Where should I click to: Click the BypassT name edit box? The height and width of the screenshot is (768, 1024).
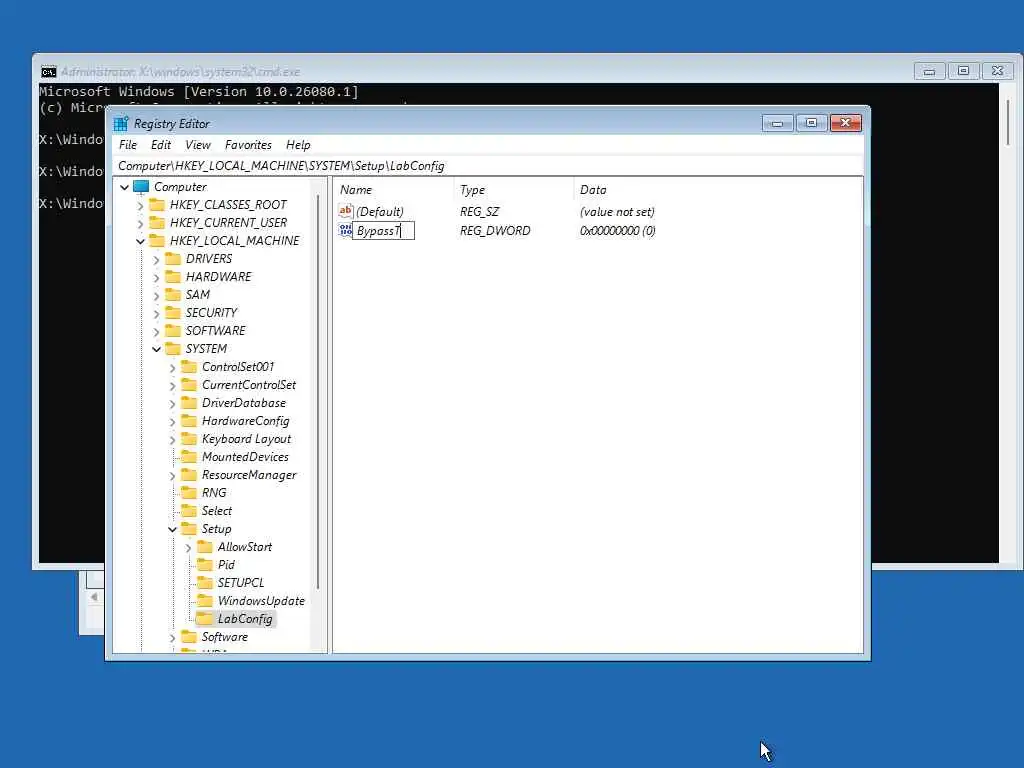coord(383,231)
